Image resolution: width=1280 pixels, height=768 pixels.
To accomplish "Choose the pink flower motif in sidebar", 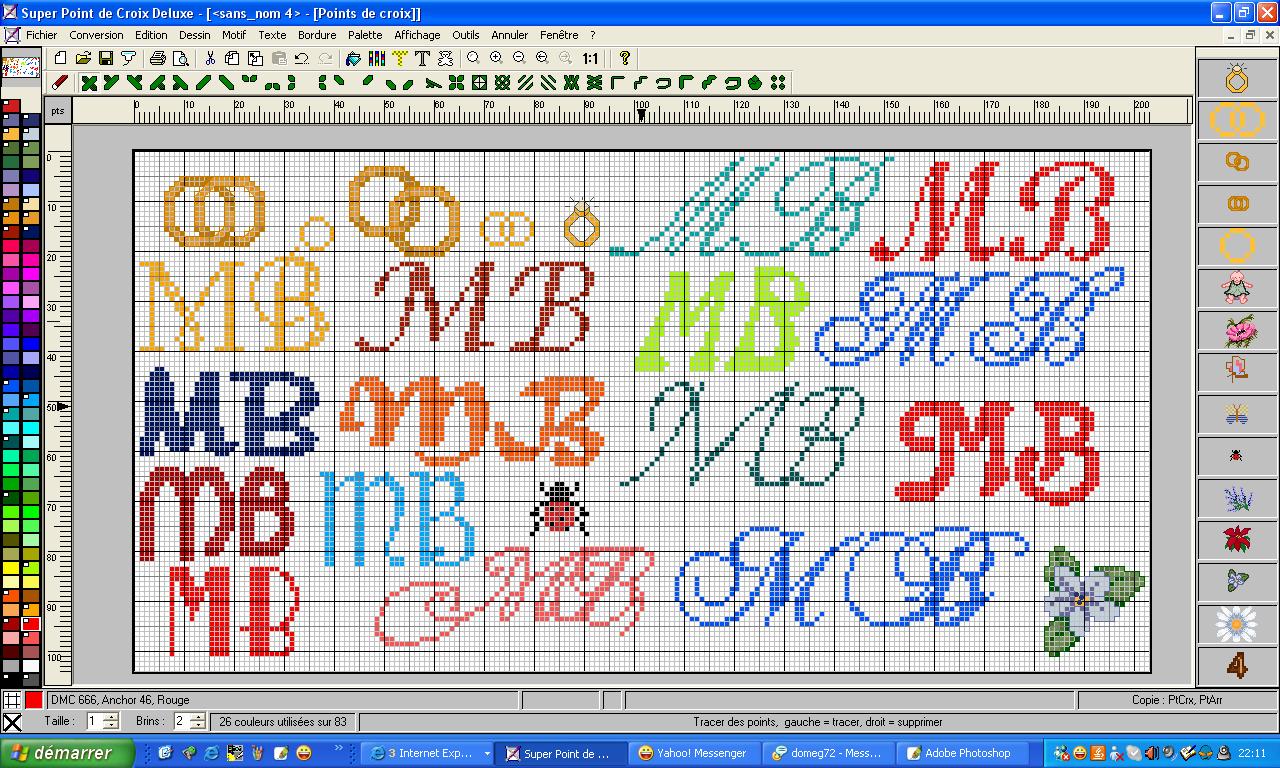I will pyautogui.click(x=1237, y=330).
